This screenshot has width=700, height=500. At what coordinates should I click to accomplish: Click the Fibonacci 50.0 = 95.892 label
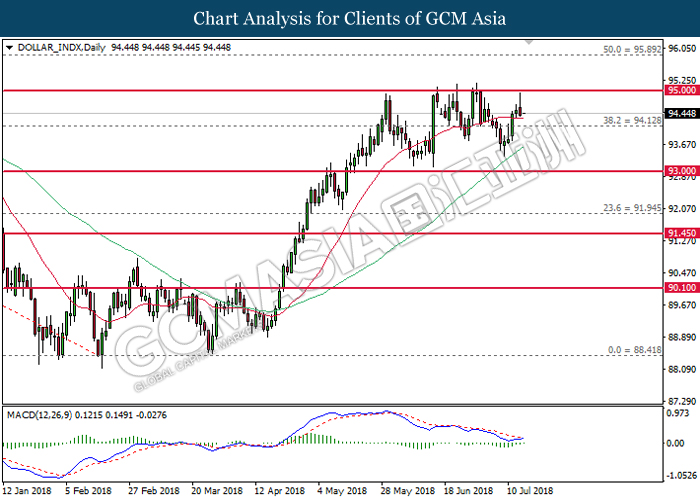pyautogui.click(x=632, y=50)
